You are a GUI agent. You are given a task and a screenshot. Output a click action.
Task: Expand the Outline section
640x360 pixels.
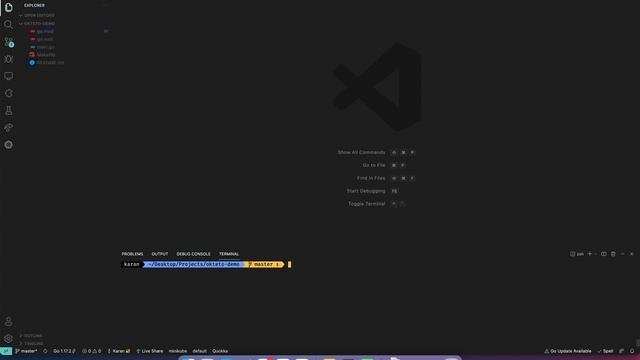tap(31, 336)
